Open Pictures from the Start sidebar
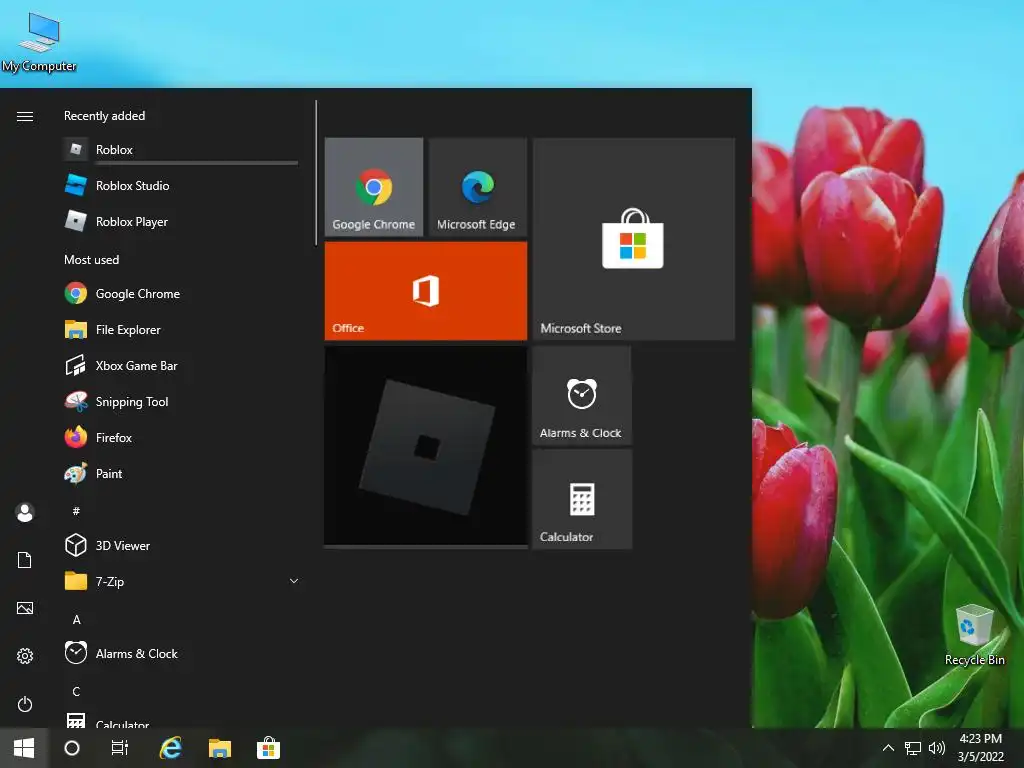Viewport: 1024px width, 768px height. (25, 608)
